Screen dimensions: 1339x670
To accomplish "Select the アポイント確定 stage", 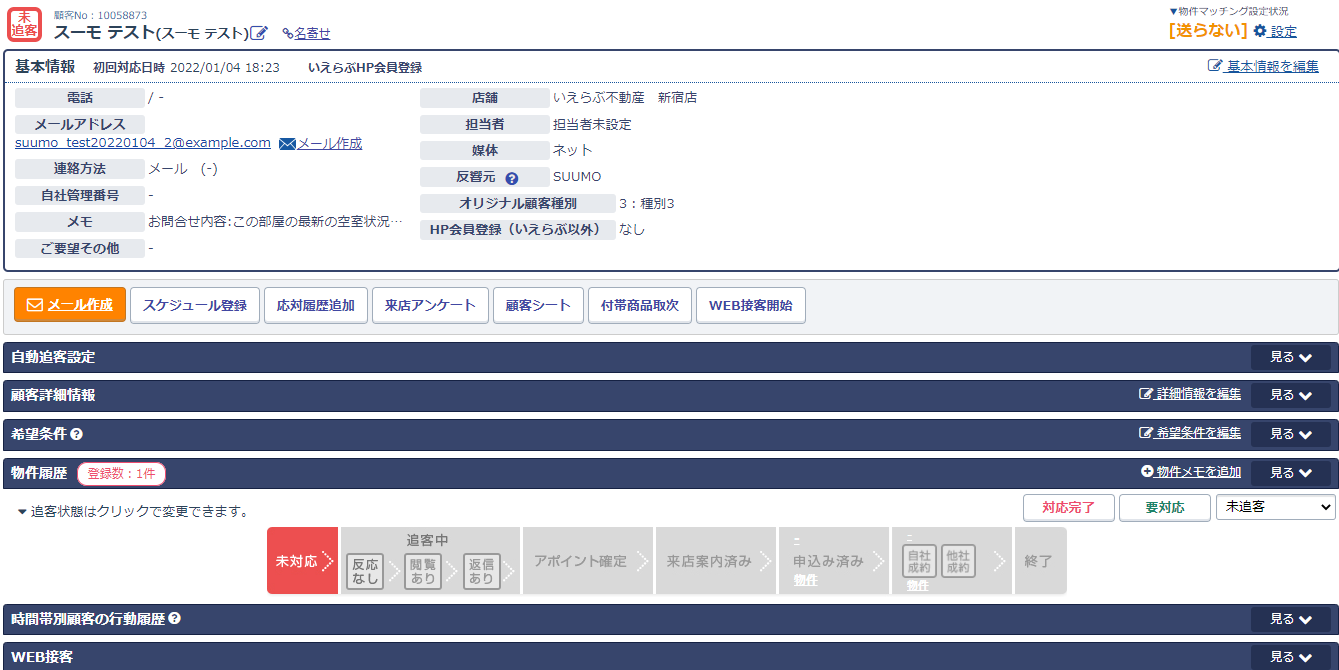I will (x=581, y=561).
